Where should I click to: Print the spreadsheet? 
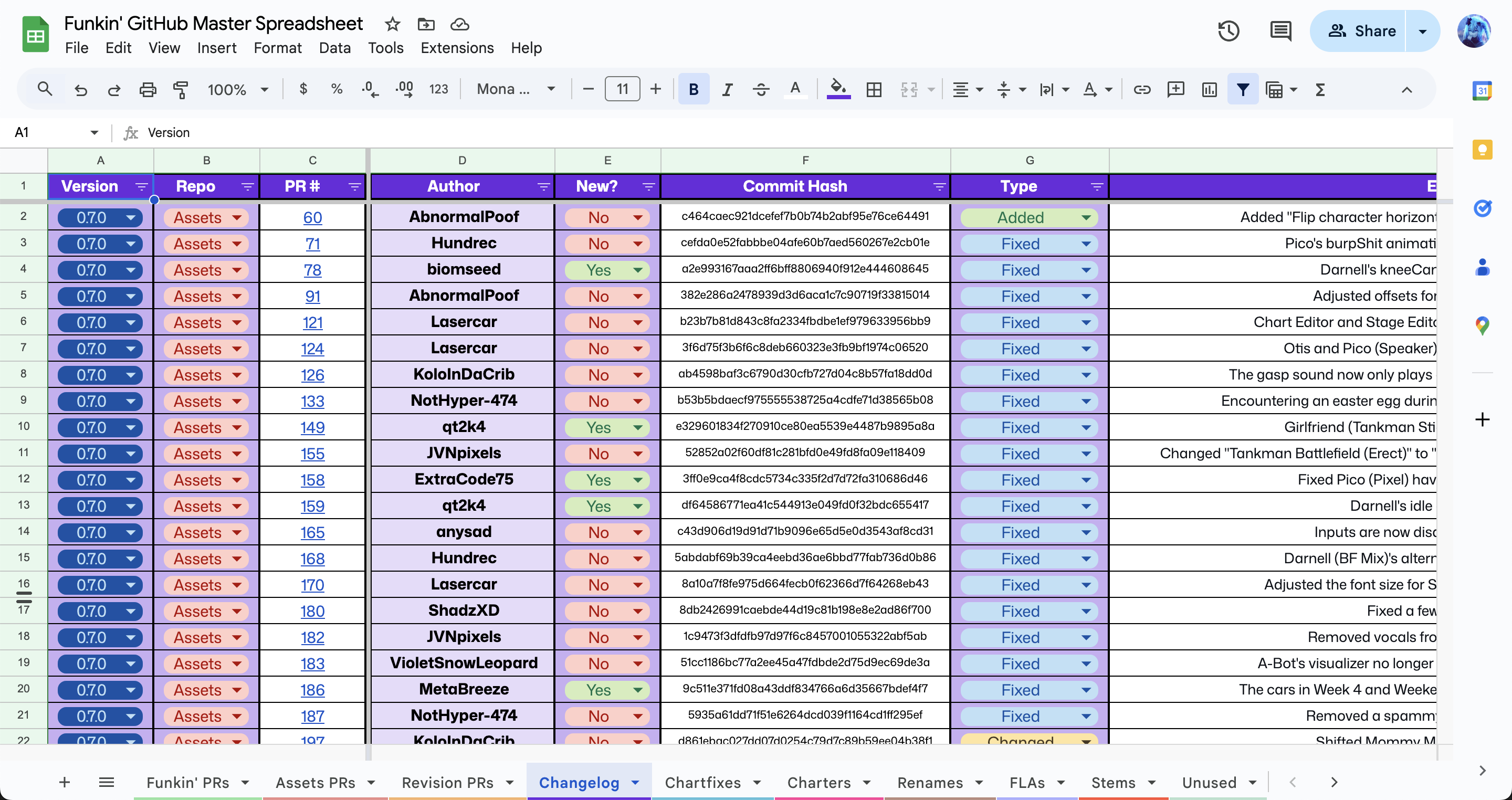pyautogui.click(x=148, y=89)
